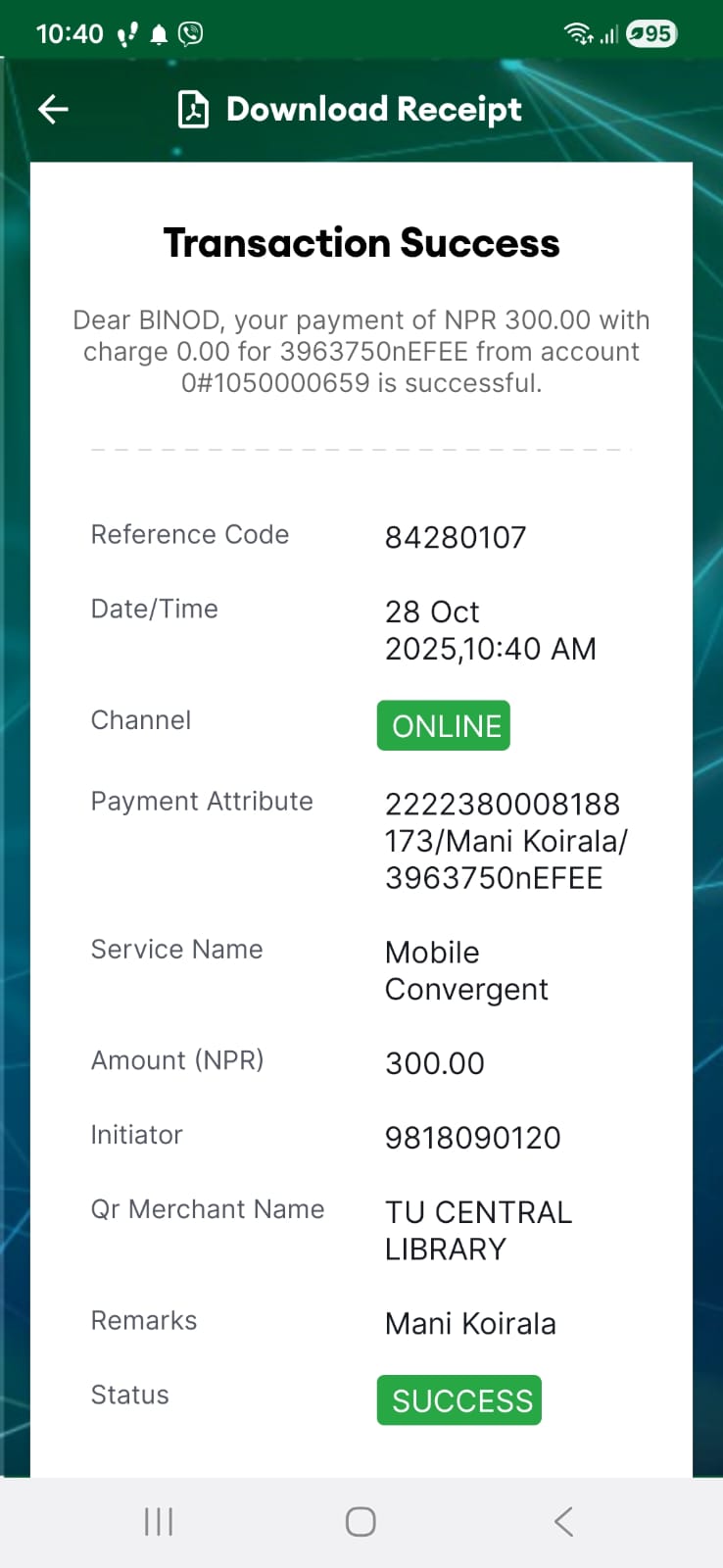The image size is (723, 1568).
Task: Tap the TU CENTRAL LIBRARY merchant name
Action: [478, 1231]
